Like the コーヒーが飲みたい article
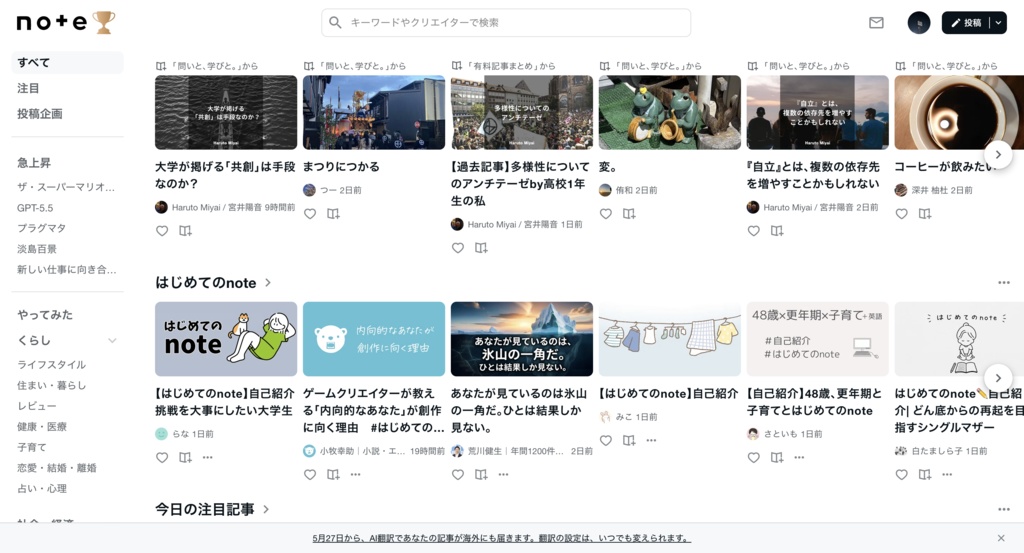 [x=901, y=213]
